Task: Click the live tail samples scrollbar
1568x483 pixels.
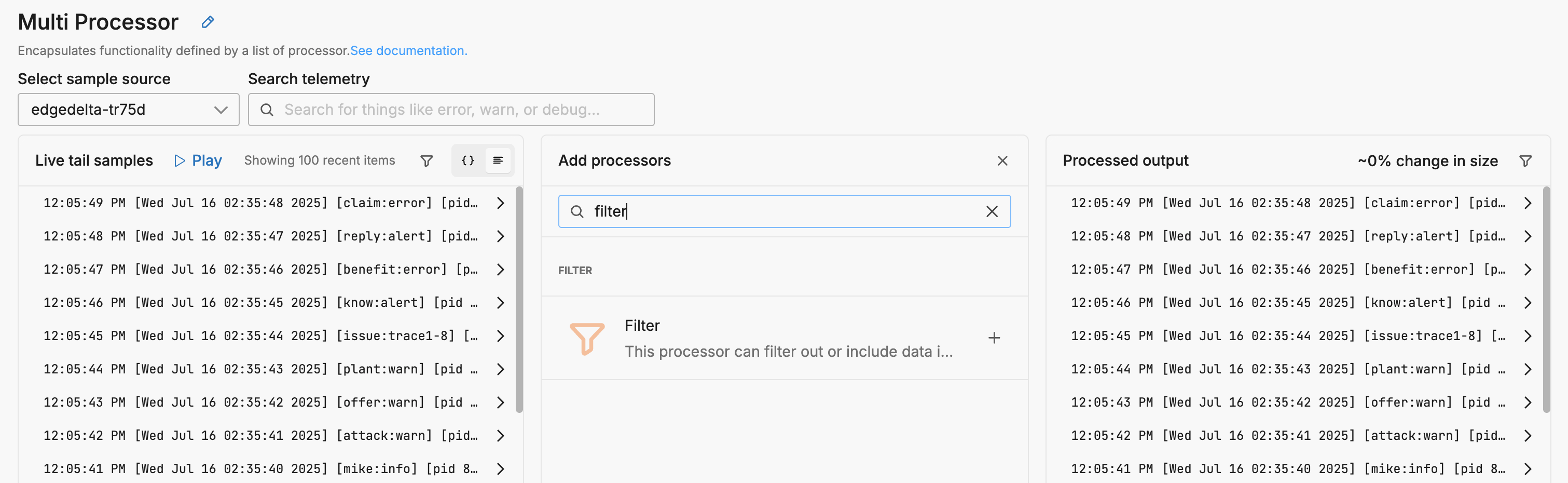Action: pos(519,300)
